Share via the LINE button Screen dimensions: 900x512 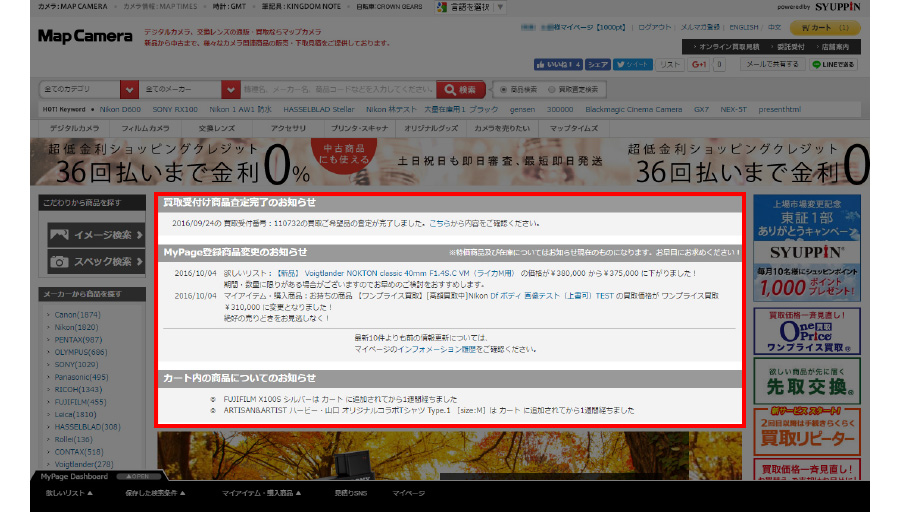click(833, 64)
